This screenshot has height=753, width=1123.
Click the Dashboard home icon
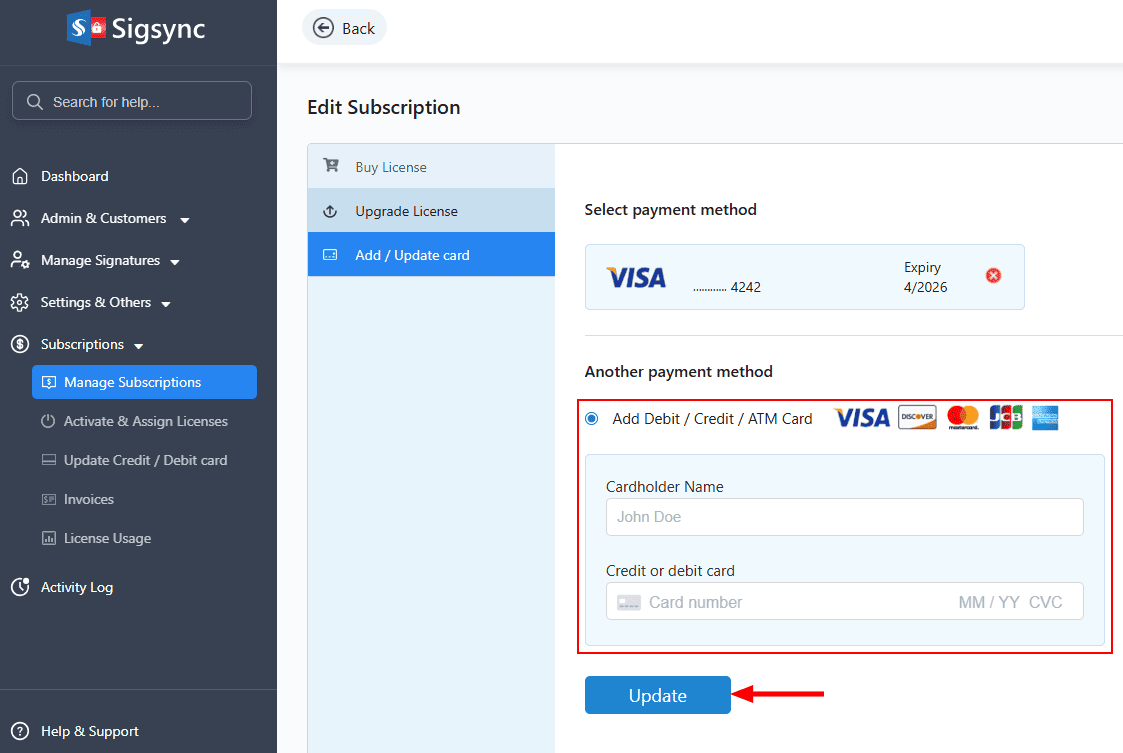click(x=20, y=177)
